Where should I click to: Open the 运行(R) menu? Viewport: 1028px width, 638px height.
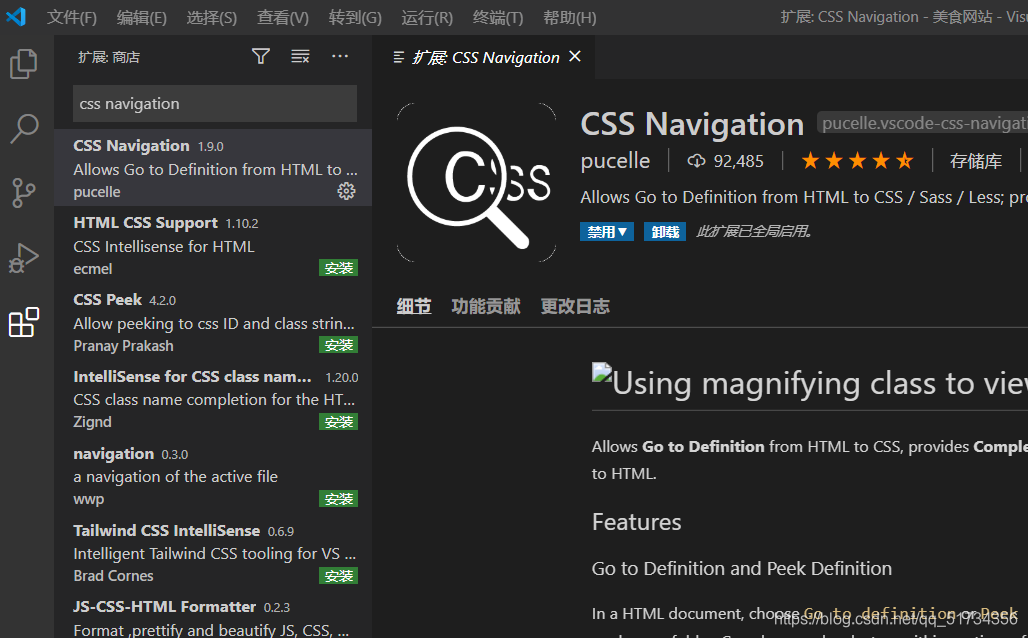click(427, 17)
